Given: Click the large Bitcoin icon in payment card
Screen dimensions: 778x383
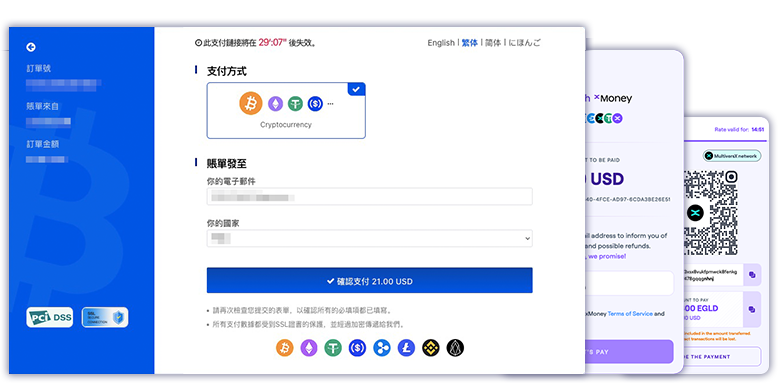Looking at the screenshot, I should [x=251, y=103].
